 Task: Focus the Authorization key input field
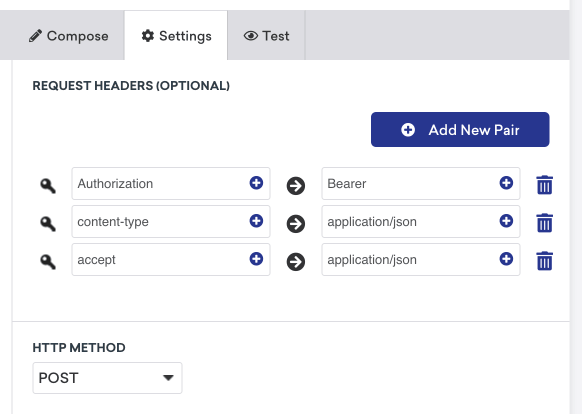click(x=171, y=183)
